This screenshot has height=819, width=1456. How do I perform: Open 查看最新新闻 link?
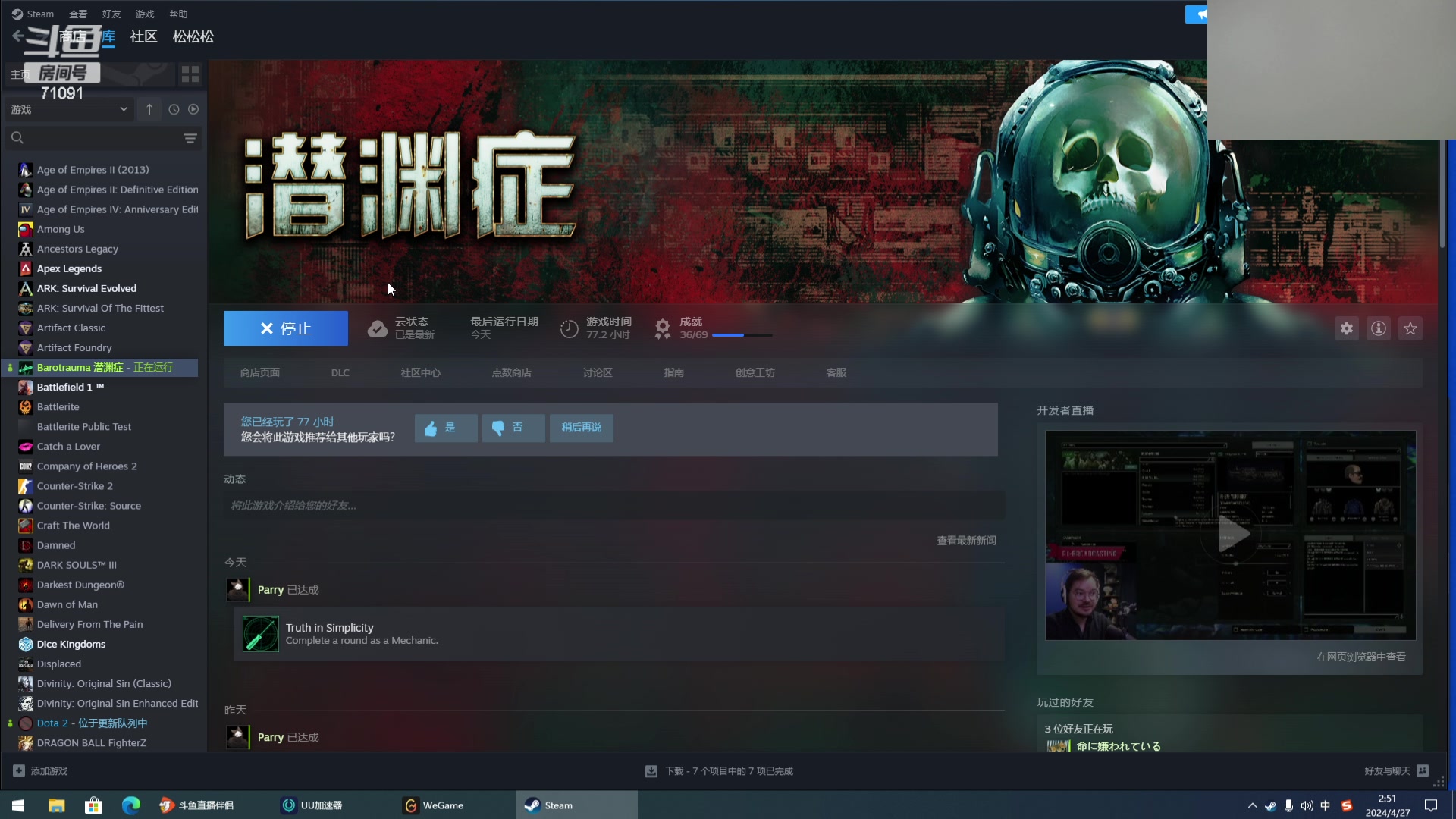(x=967, y=541)
